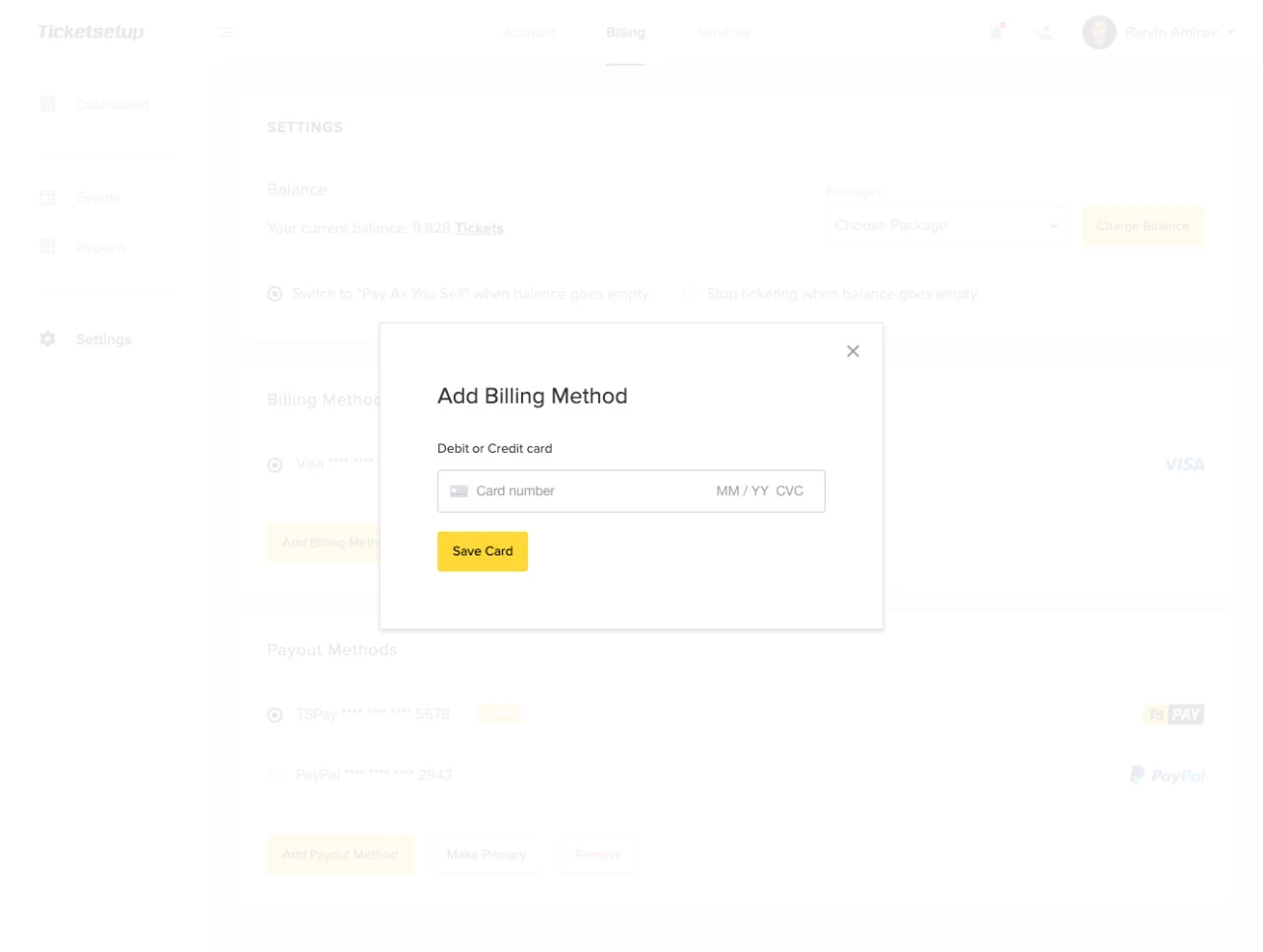This screenshot has width=1263, height=952.
Task: Open Reports via the report icon
Action: tap(47, 247)
